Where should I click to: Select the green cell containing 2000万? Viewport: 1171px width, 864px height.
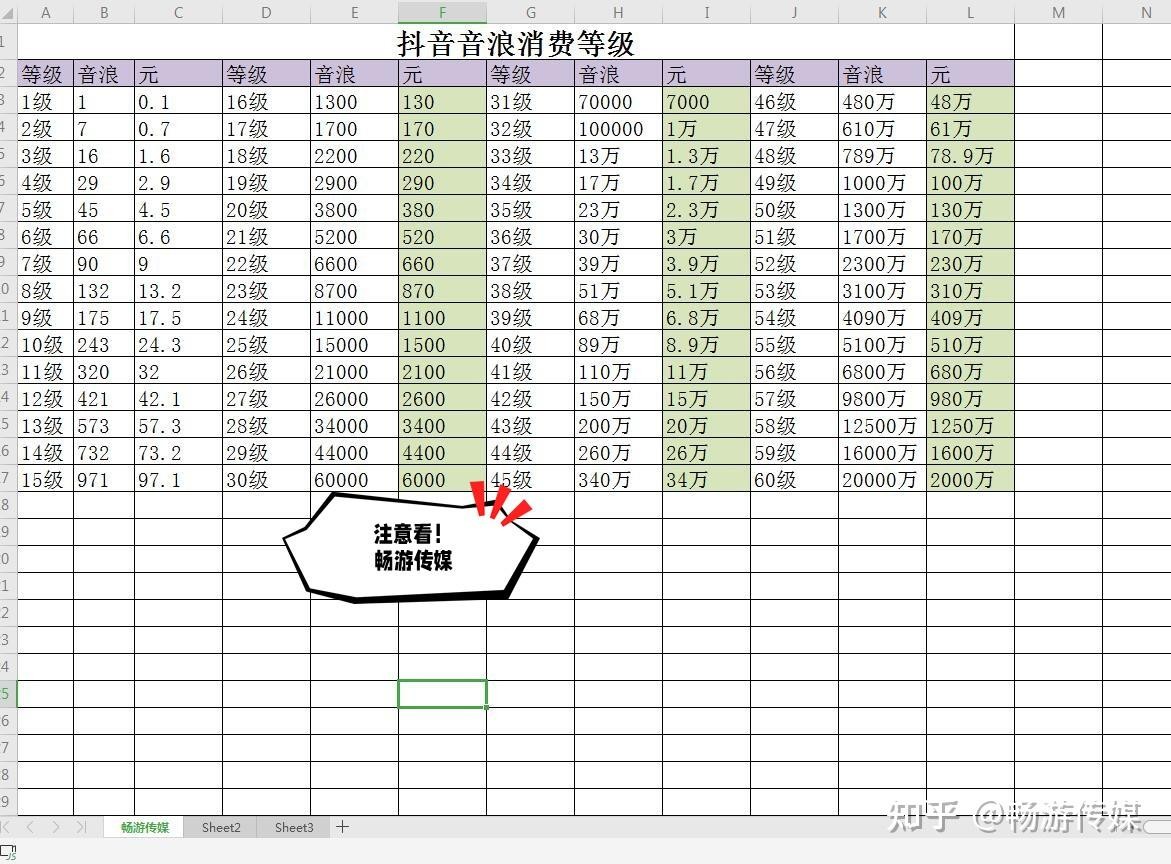tap(970, 479)
